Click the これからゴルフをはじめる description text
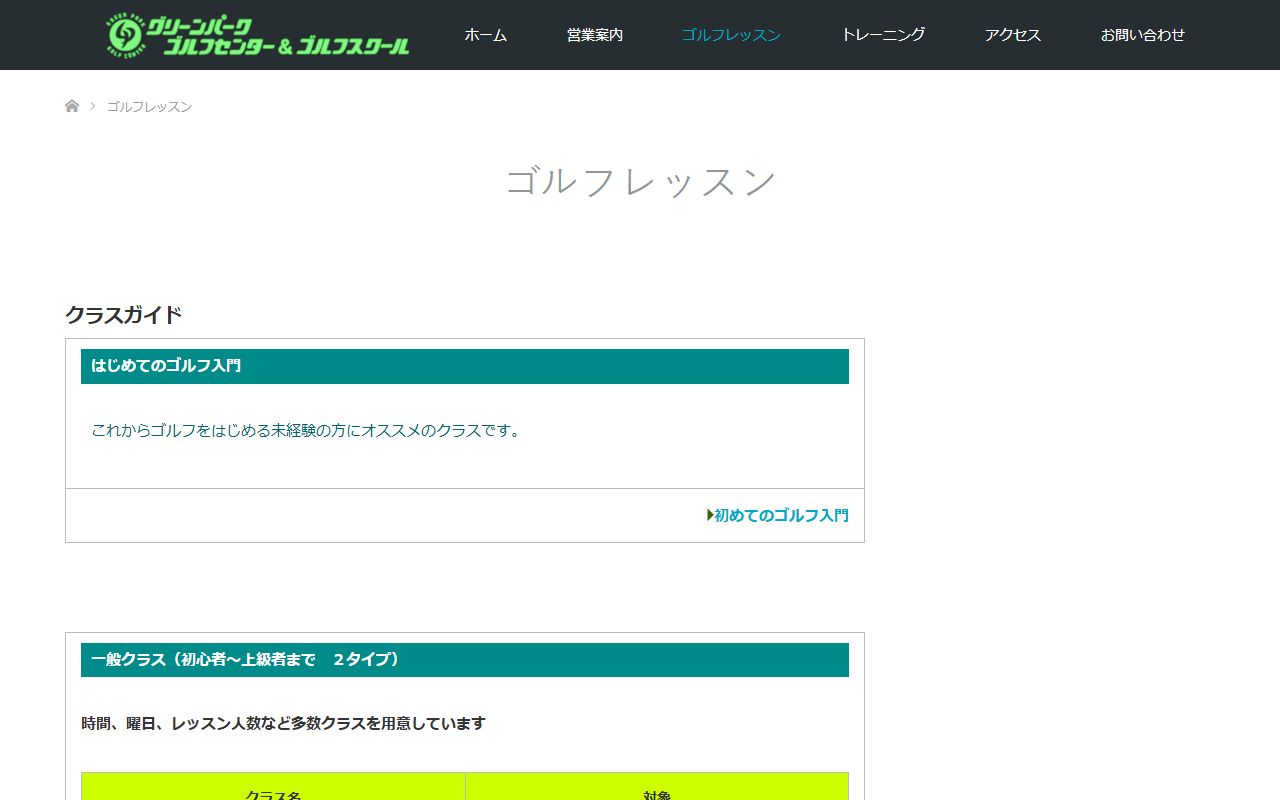This screenshot has height=800, width=1280. click(306, 430)
